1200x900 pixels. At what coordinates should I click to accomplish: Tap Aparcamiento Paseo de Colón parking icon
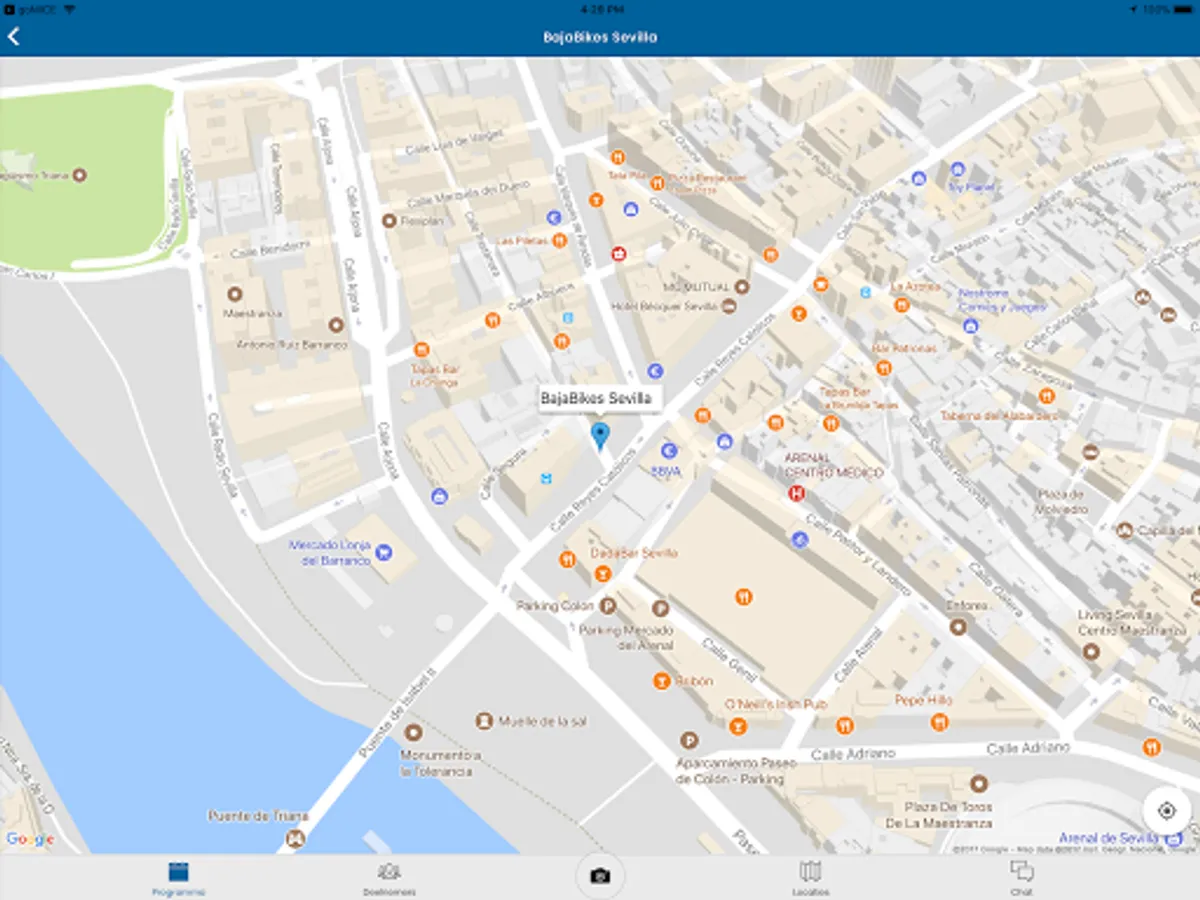pyautogui.click(x=688, y=741)
